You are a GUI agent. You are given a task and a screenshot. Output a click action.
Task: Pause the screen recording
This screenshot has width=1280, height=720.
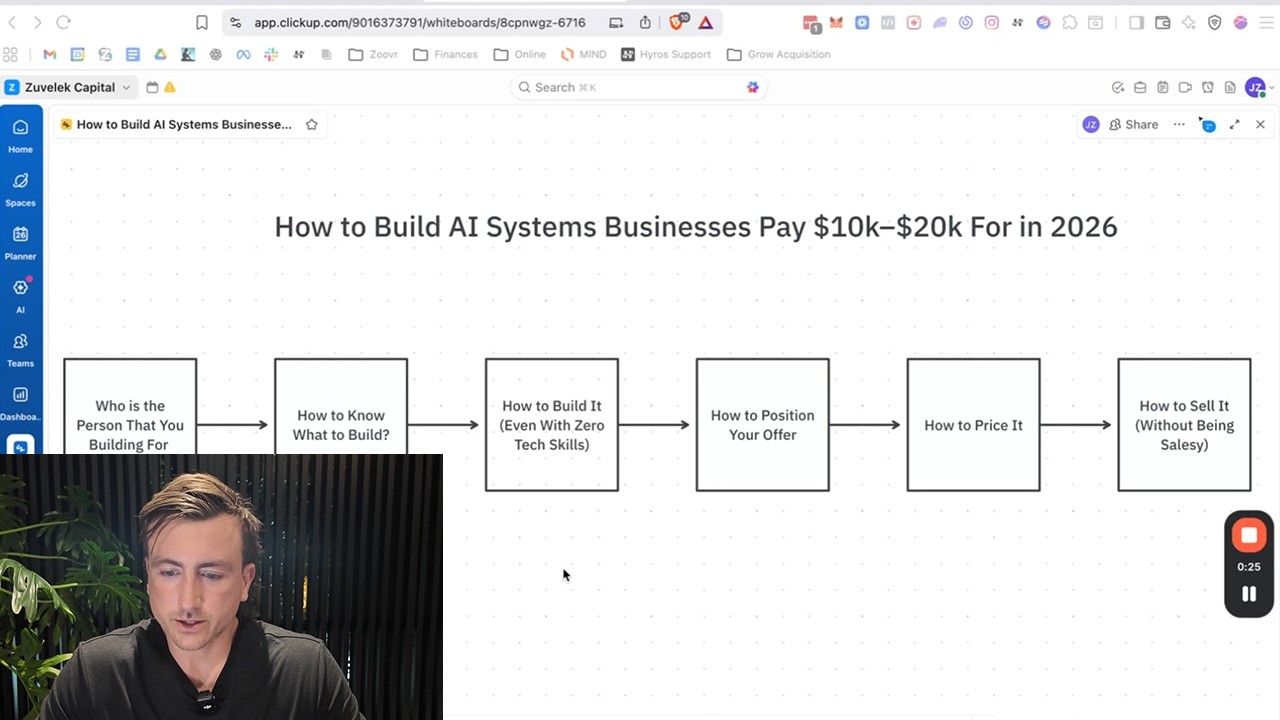(1249, 594)
